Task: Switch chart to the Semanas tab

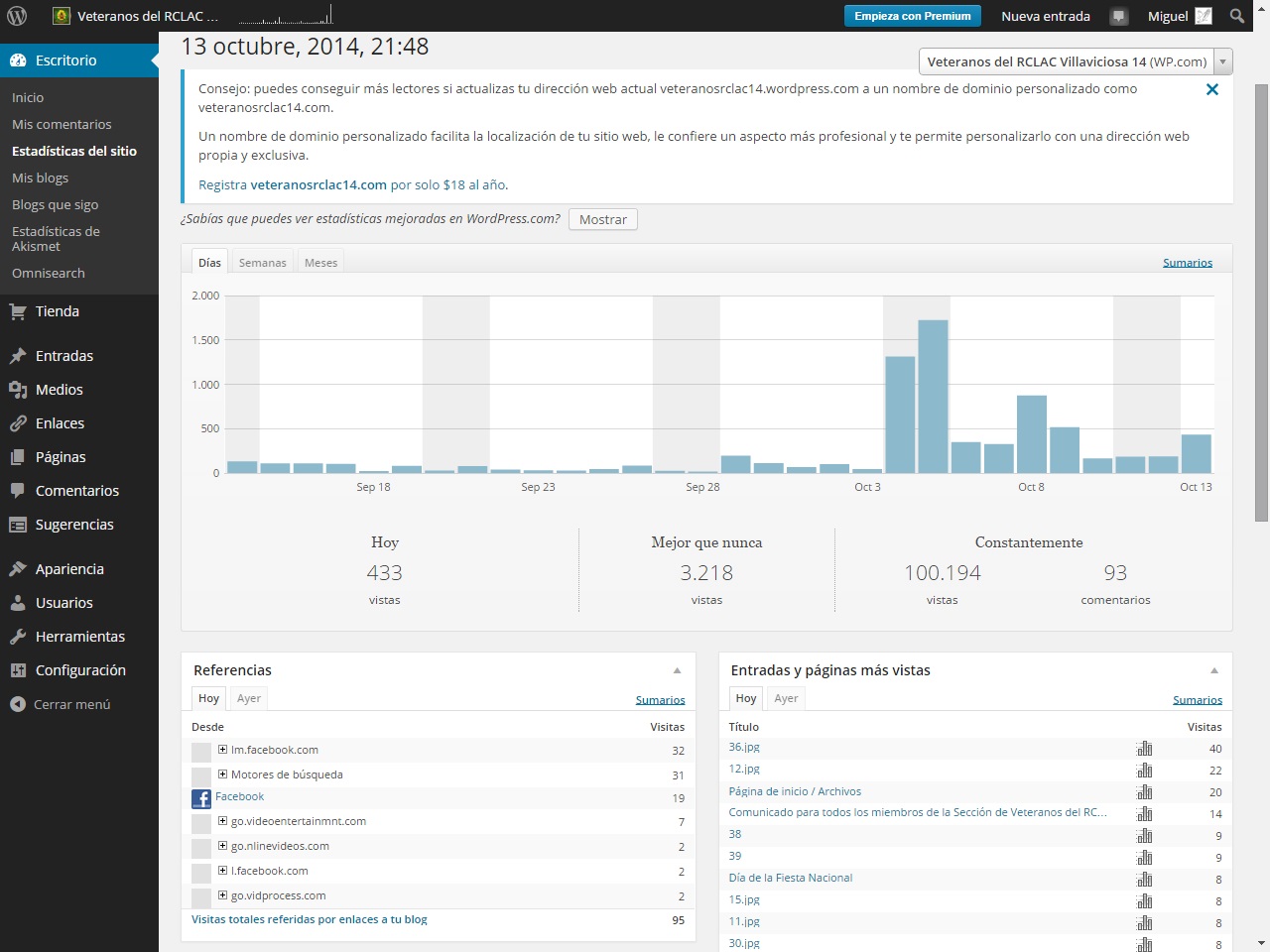Action: (262, 263)
